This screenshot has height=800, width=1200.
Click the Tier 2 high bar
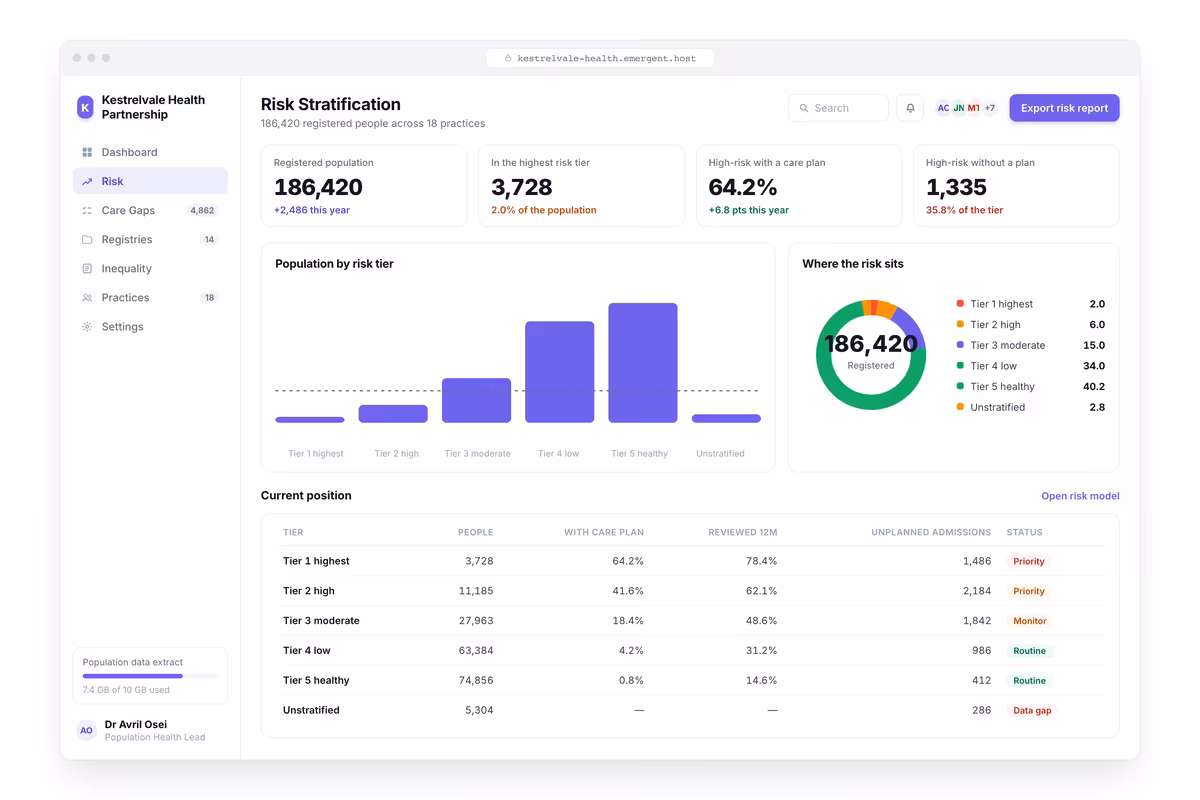(393, 414)
